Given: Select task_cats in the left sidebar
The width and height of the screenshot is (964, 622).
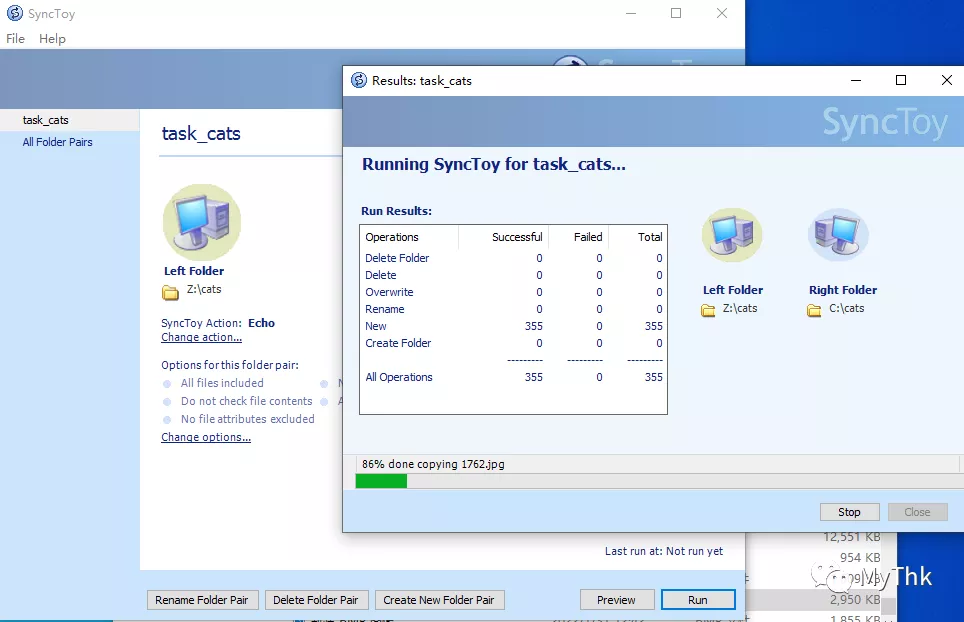Looking at the screenshot, I should pos(46,120).
